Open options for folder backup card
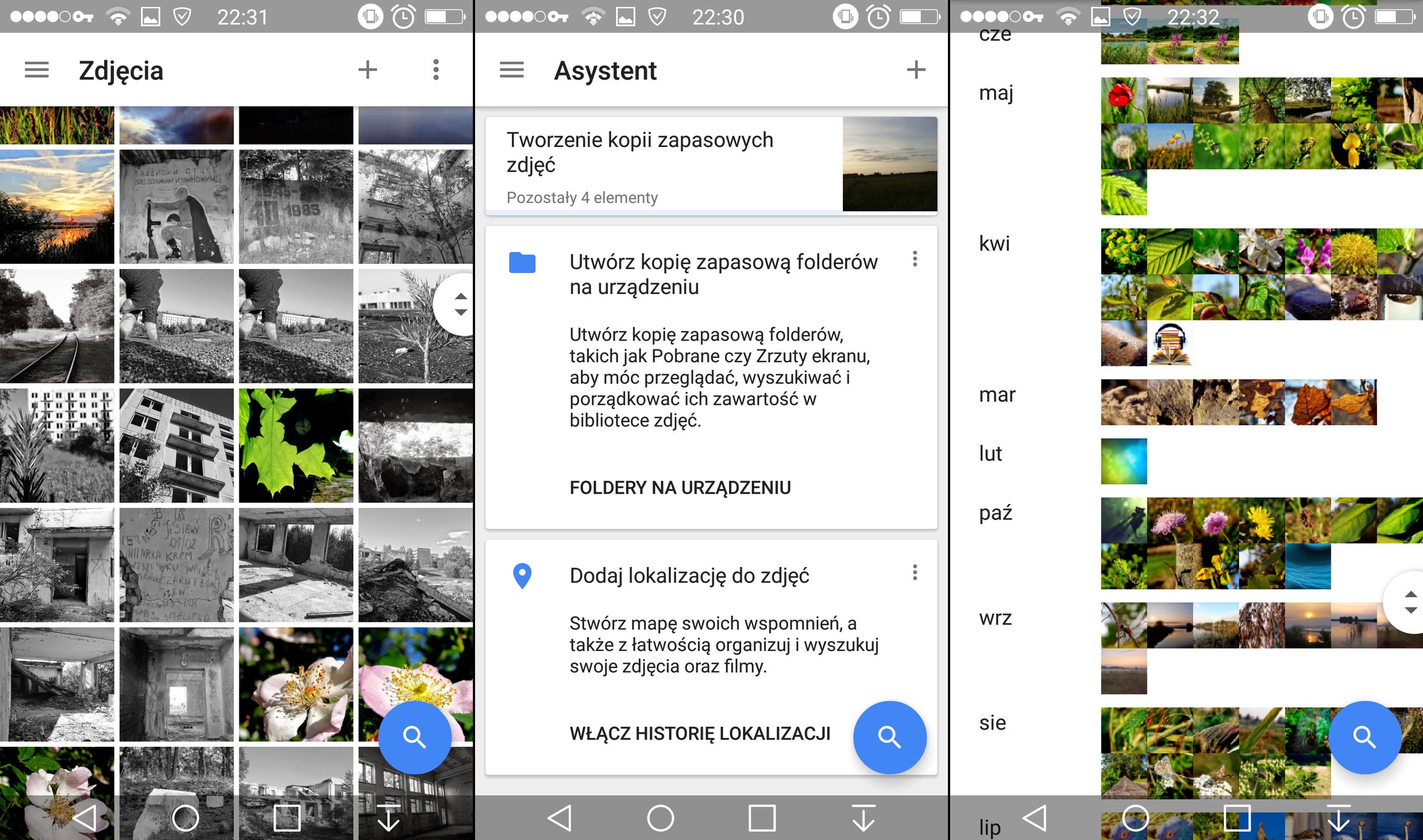 click(x=915, y=259)
